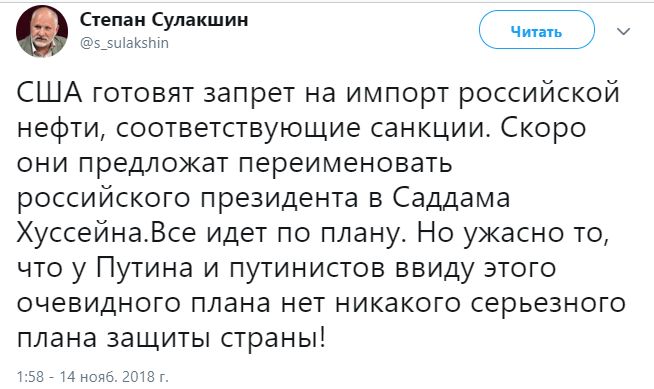Click the tweet line starting with США готовят
Screen dimensions: 654x389
point(318,93)
